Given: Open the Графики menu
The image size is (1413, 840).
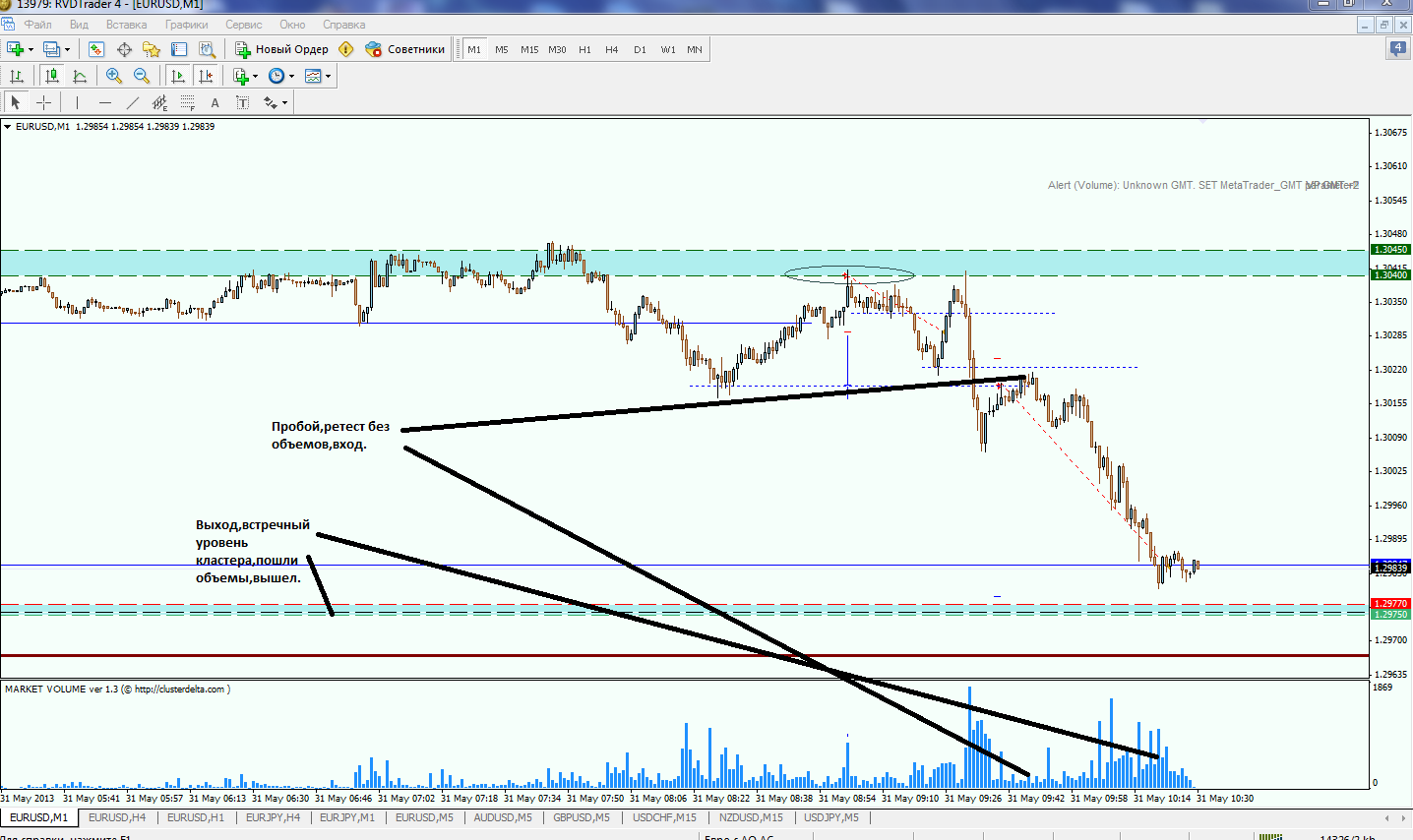Looking at the screenshot, I should point(186,25).
